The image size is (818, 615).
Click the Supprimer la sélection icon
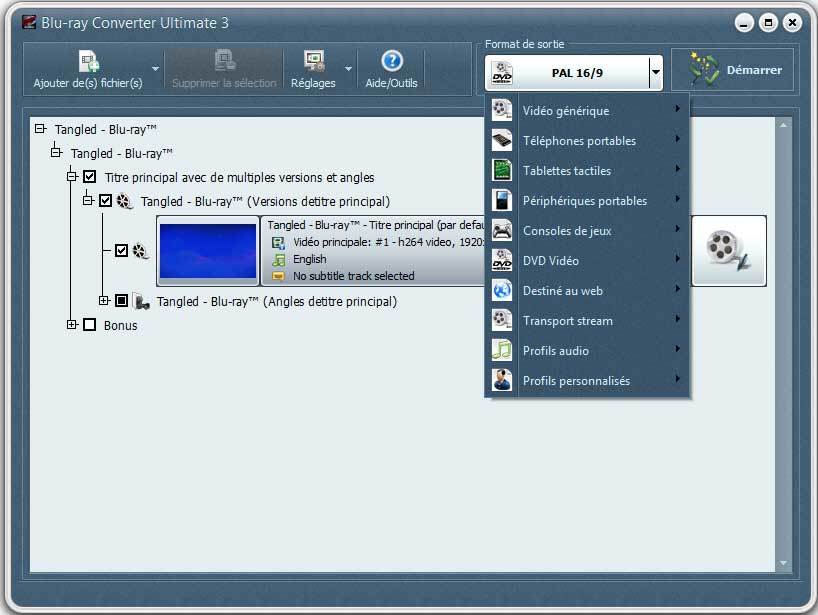tap(225, 61)
